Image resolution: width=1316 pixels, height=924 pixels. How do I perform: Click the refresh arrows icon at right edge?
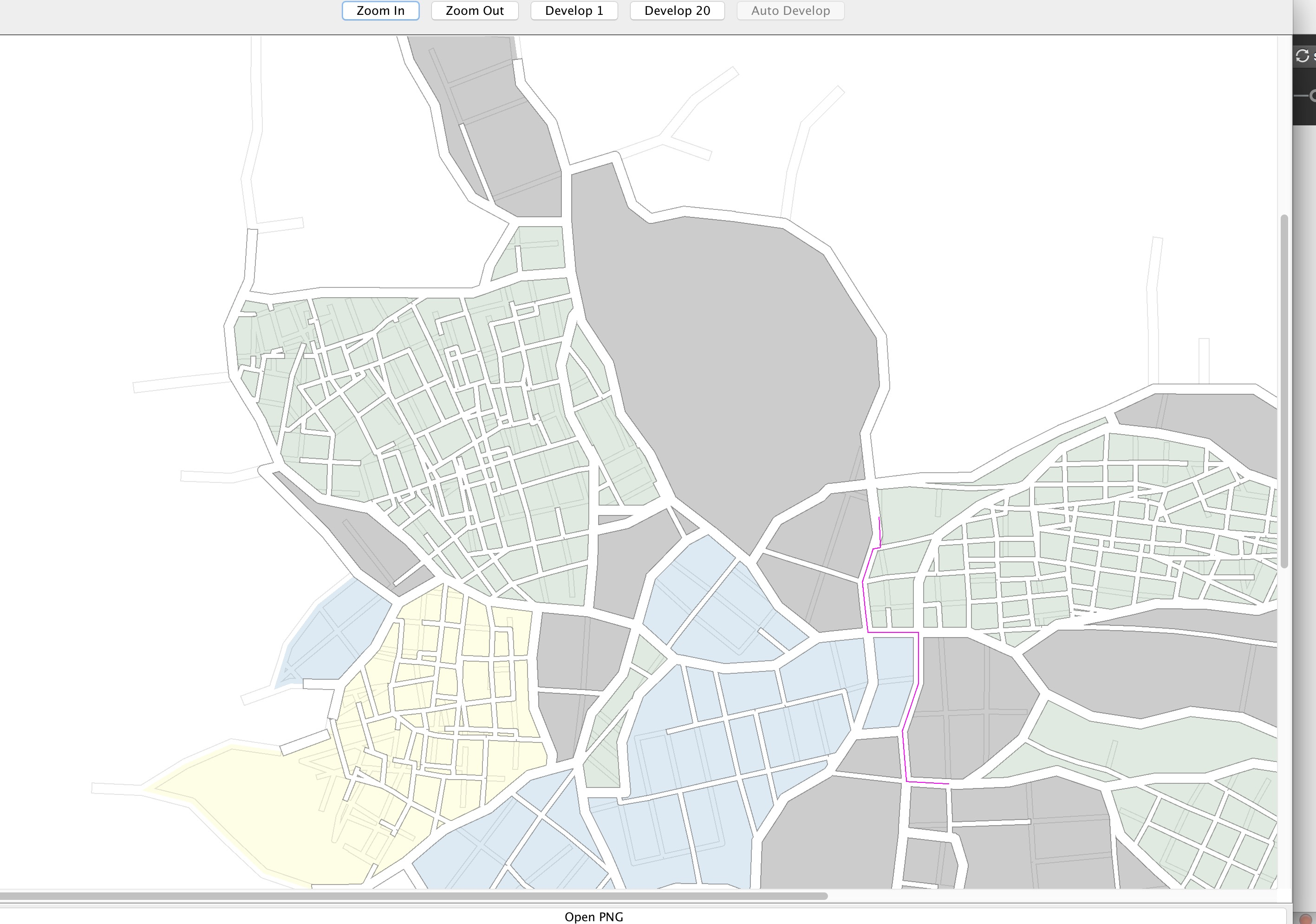1302,56
